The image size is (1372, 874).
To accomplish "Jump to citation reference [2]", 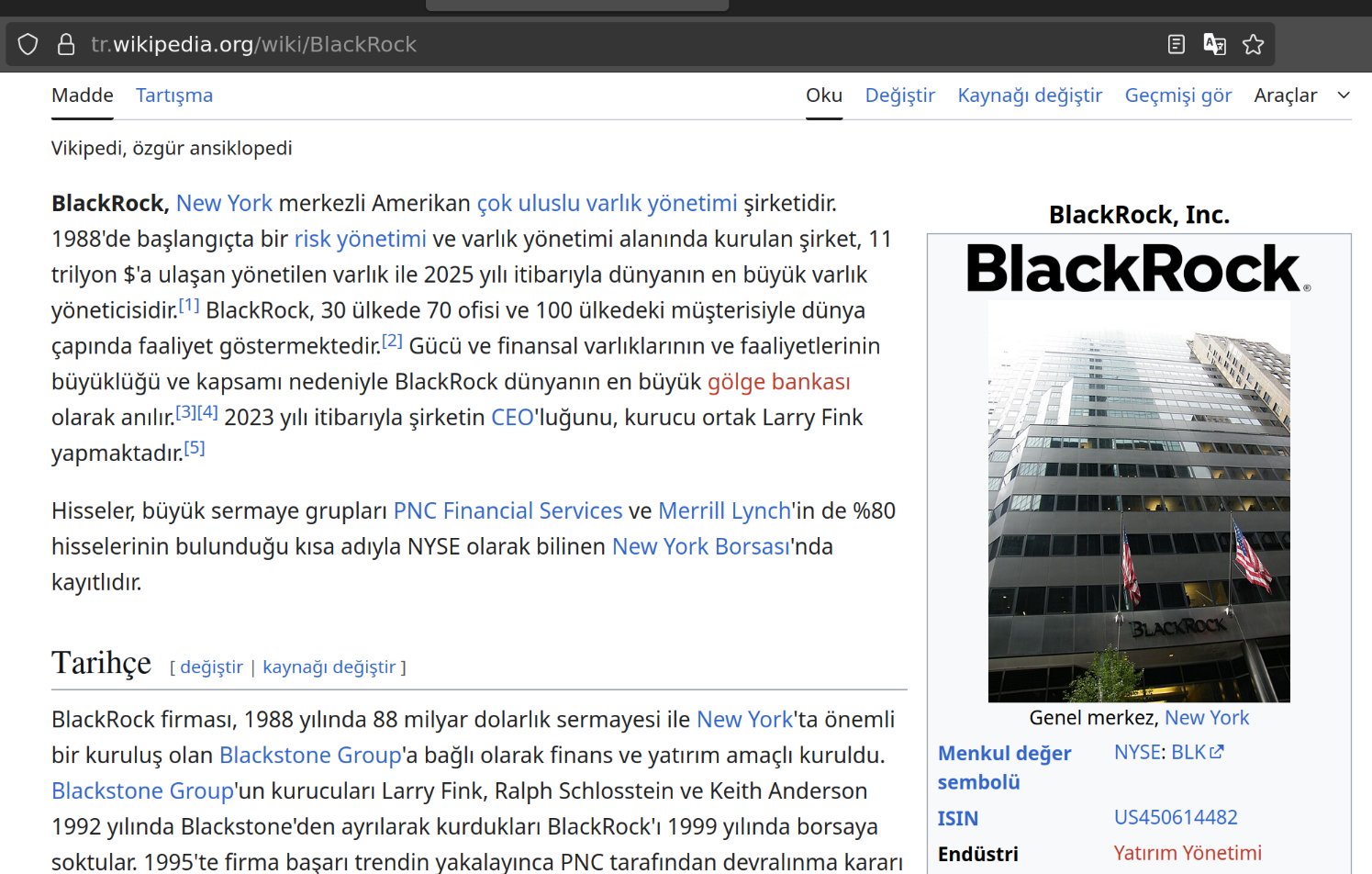I will [392, 341].
